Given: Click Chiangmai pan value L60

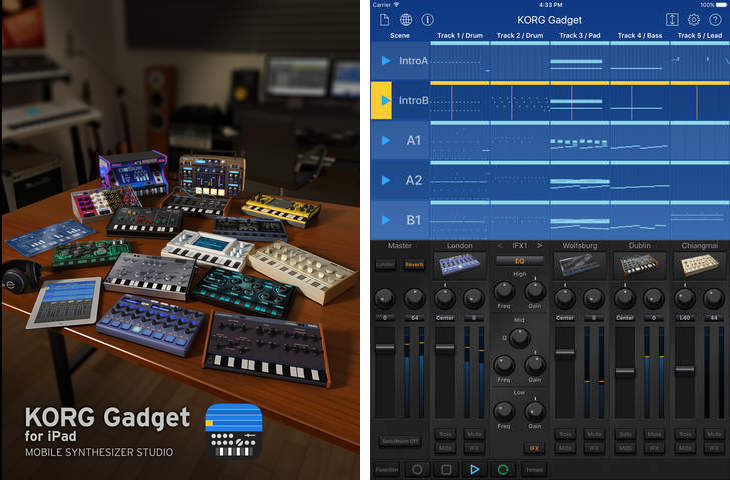Looking at the screenshot, I should pyautogui.click(x=684, y=318).
